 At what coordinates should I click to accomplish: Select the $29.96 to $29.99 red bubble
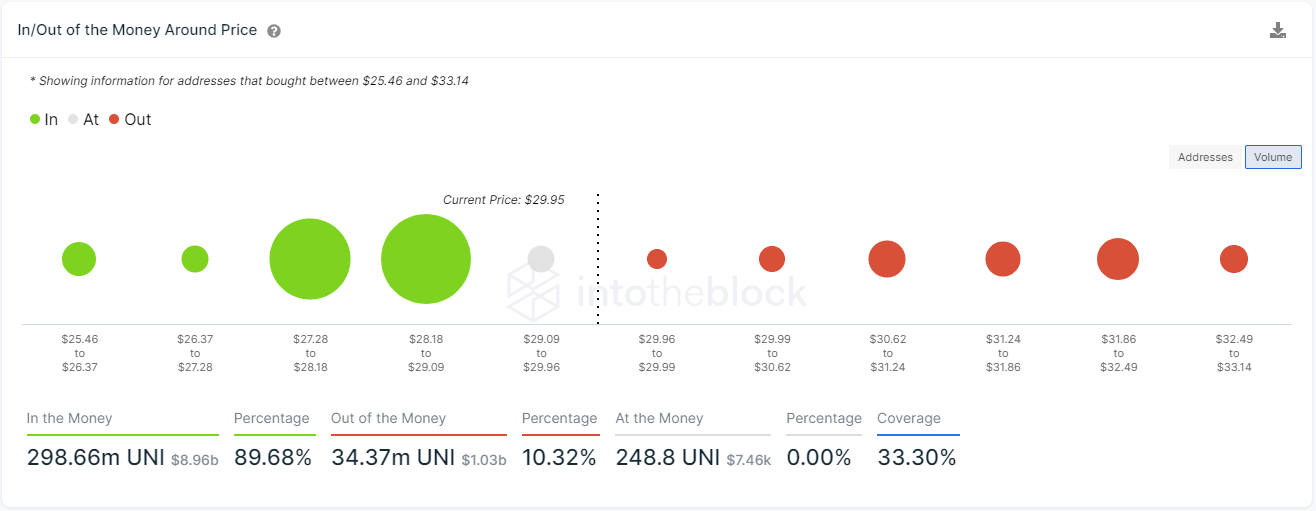[657, 259]
